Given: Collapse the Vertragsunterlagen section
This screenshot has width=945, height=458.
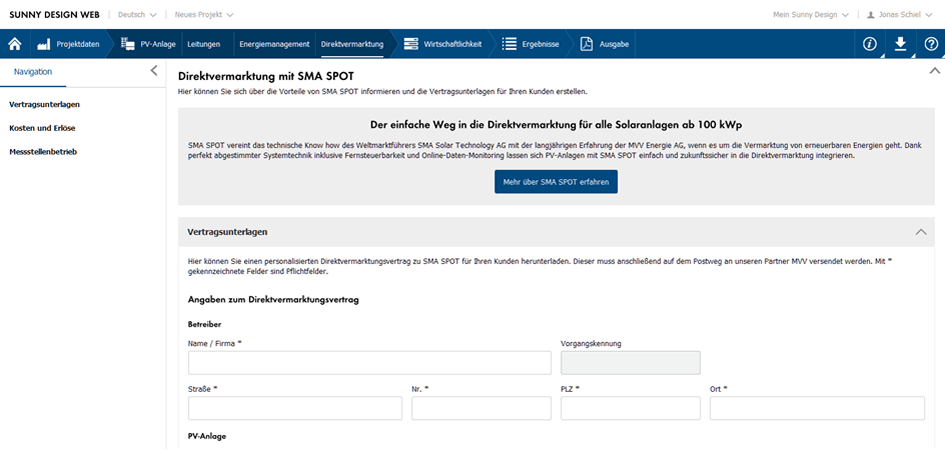Looking at the screenshot, I should tap(921, 231).
